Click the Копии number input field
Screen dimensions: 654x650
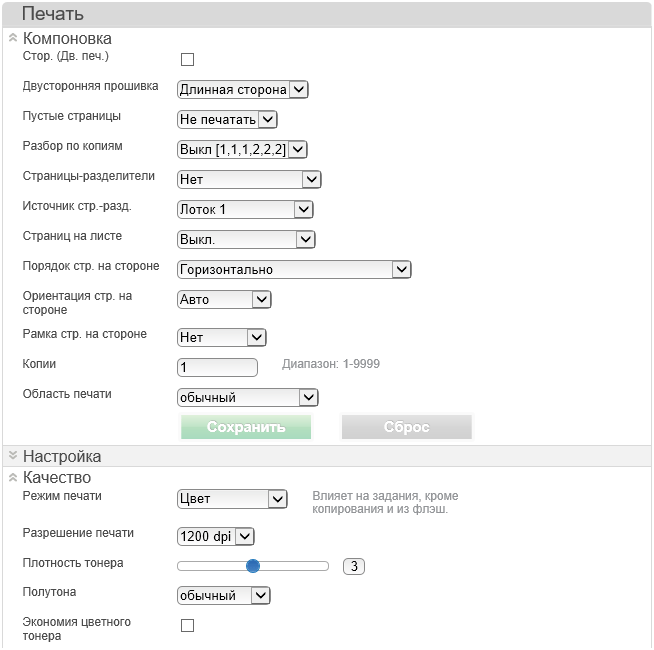click(217, 368)
